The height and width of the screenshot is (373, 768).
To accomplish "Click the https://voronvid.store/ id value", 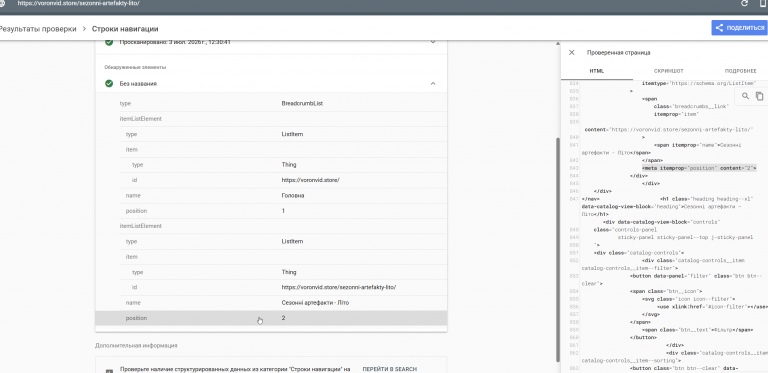I will click(311, 180).
